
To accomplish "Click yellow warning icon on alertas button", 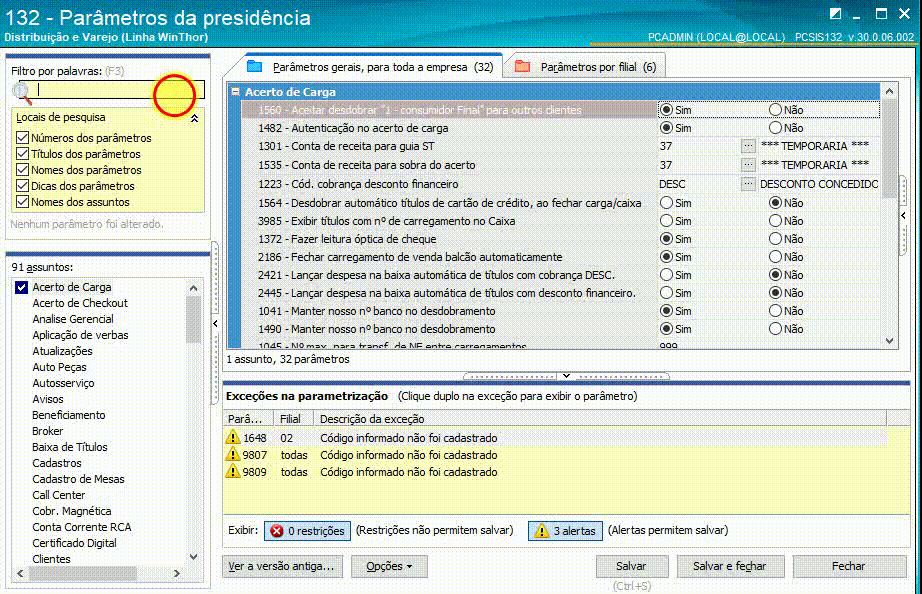I will click(541, 530).
